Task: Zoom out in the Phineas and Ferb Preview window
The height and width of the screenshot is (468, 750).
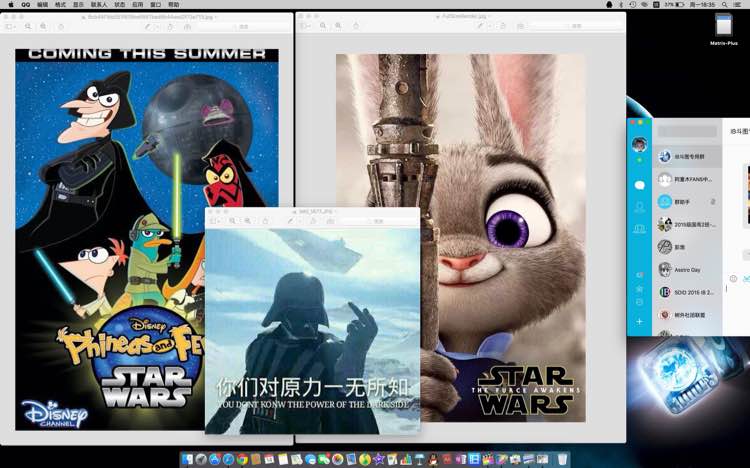Action: [x=28, y=27]
